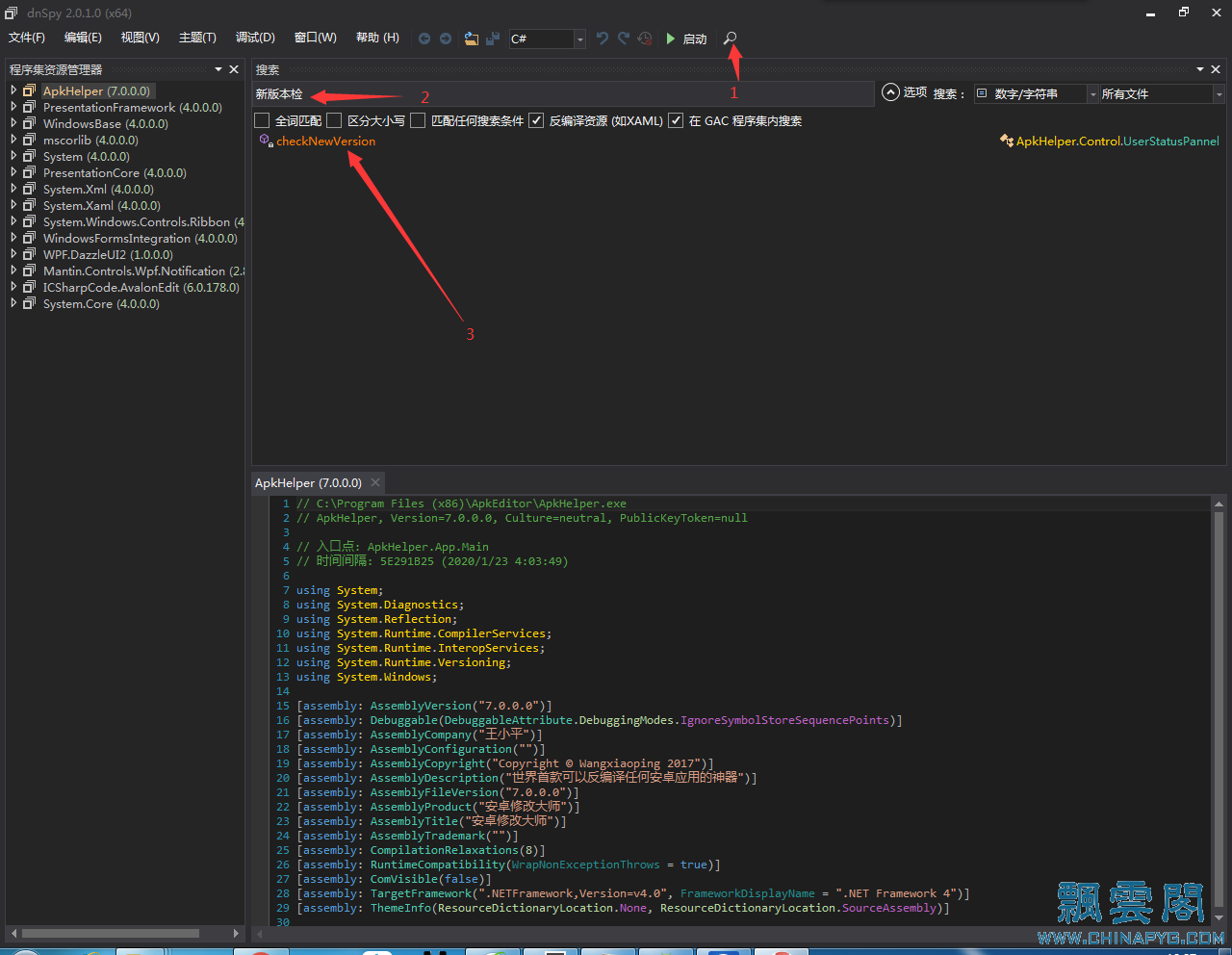Screen dimensions: 1232x955
Task: Open search with the magnifier icon
Action: tap(731, 39)
